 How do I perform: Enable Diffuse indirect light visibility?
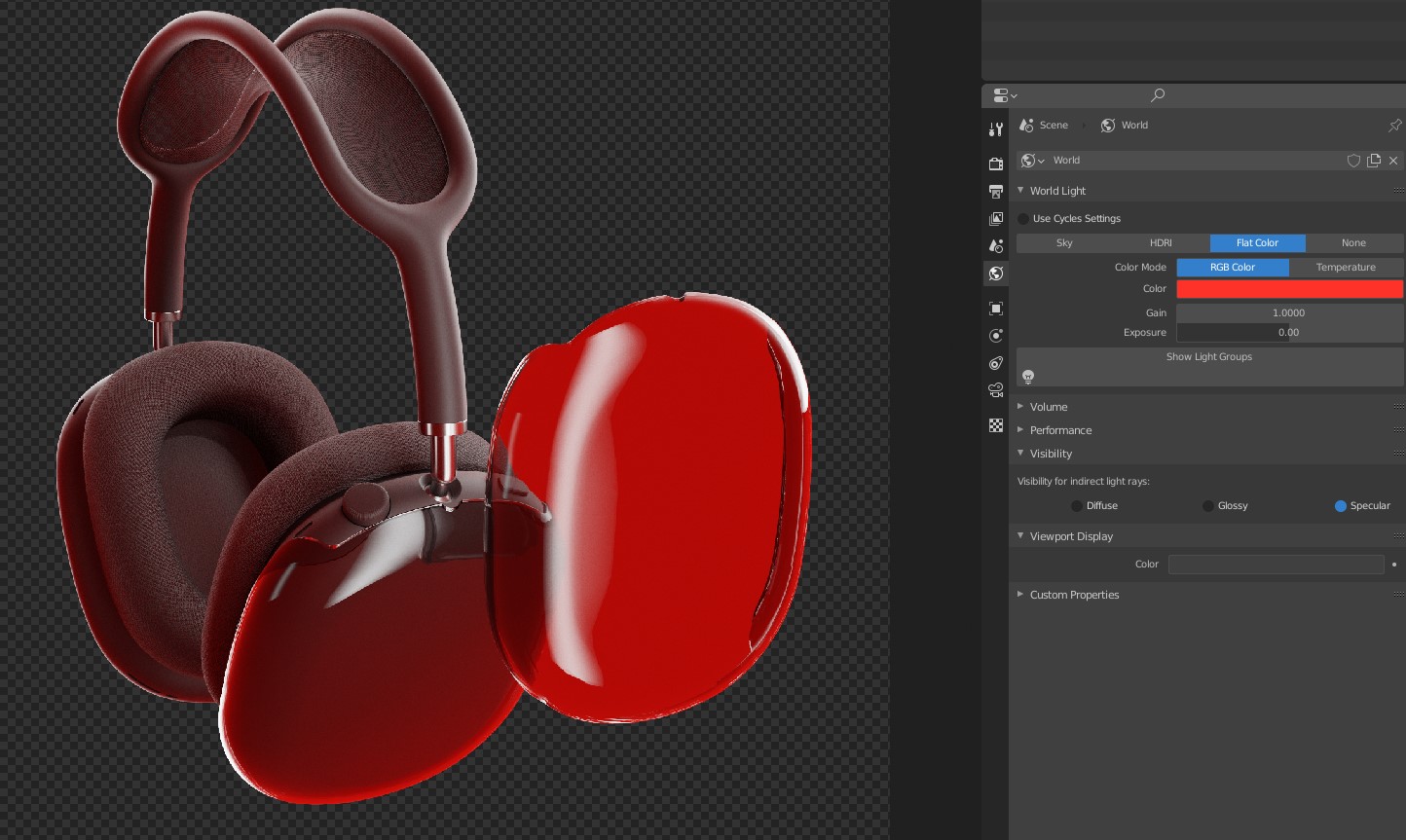pyautogui.click(x=1076, y=506)
